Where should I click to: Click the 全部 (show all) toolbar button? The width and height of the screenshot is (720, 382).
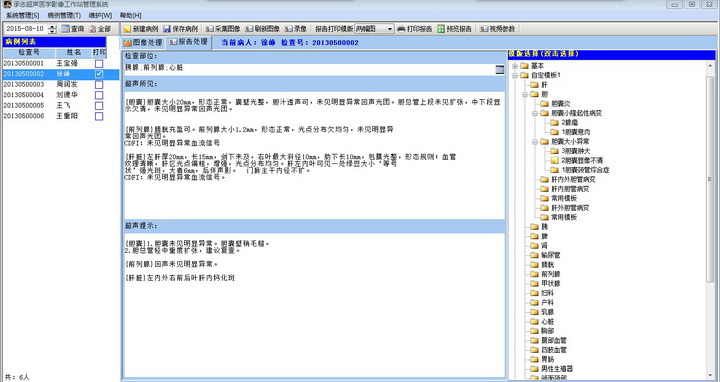pos(100,28)
